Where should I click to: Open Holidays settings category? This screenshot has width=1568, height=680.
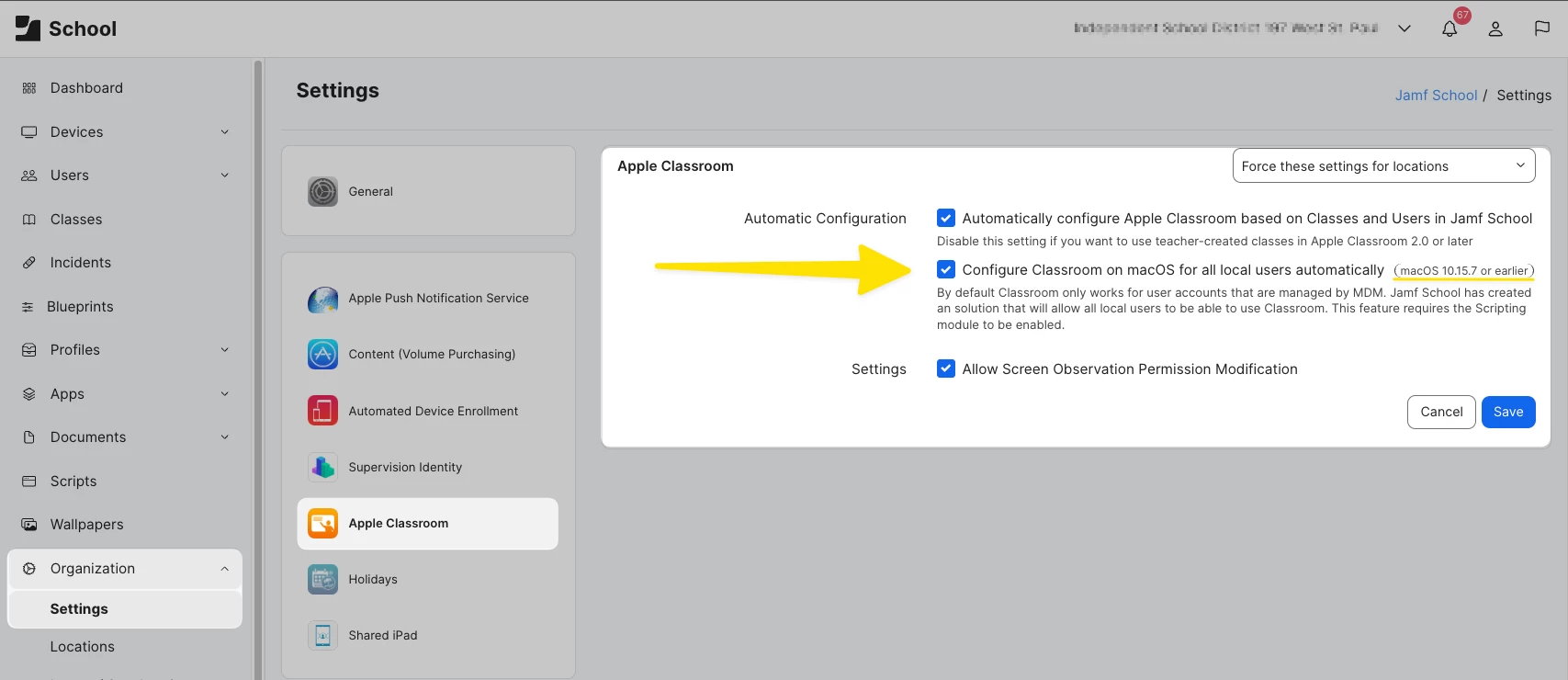pos(428,580)
